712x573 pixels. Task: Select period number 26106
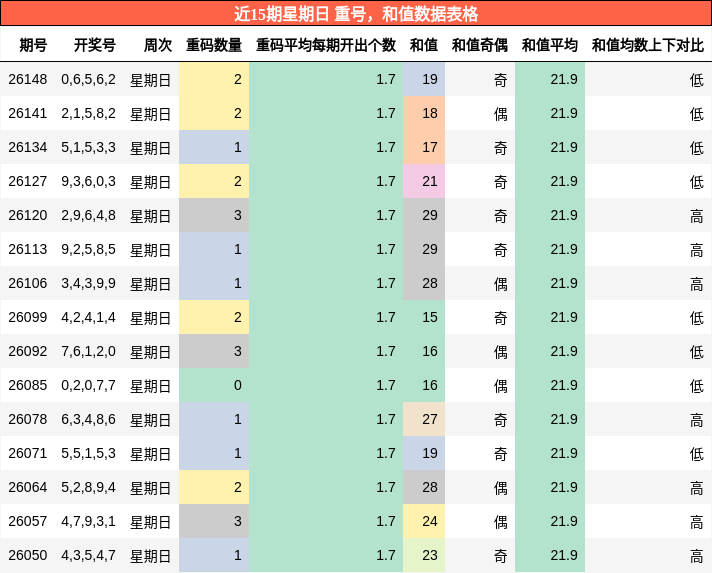(x=28, y=283)
